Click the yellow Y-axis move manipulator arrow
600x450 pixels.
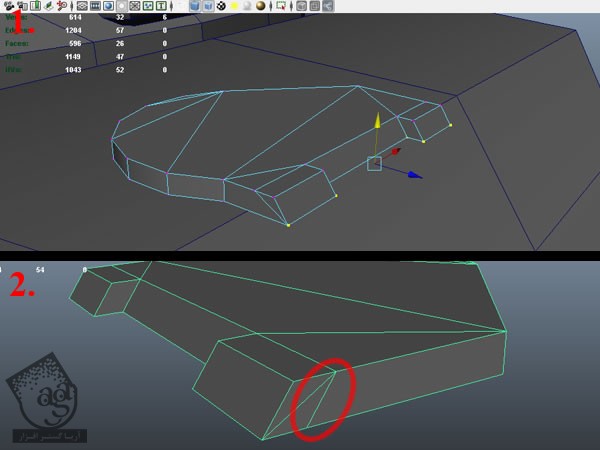(377, 121)
